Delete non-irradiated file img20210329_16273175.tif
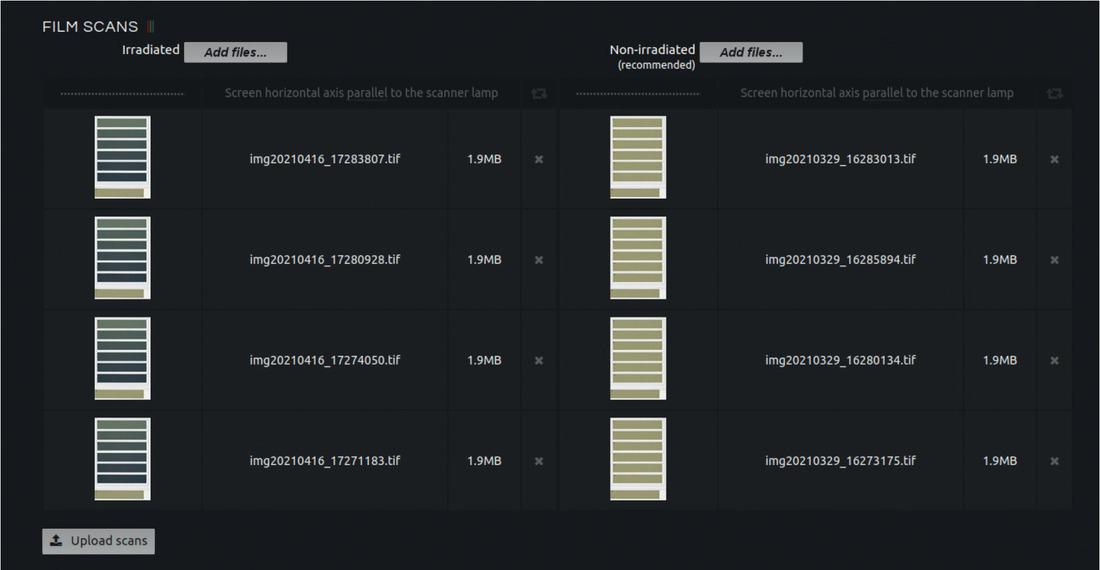 (x=1054, y=461)
